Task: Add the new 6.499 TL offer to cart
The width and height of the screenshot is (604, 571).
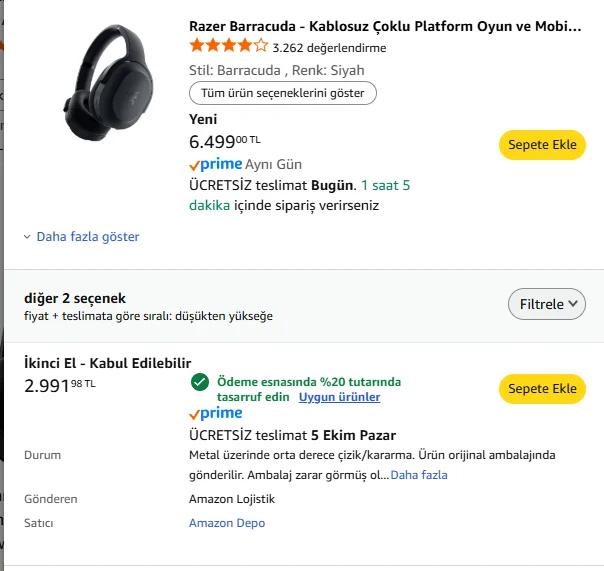Action: coord(542,145)
